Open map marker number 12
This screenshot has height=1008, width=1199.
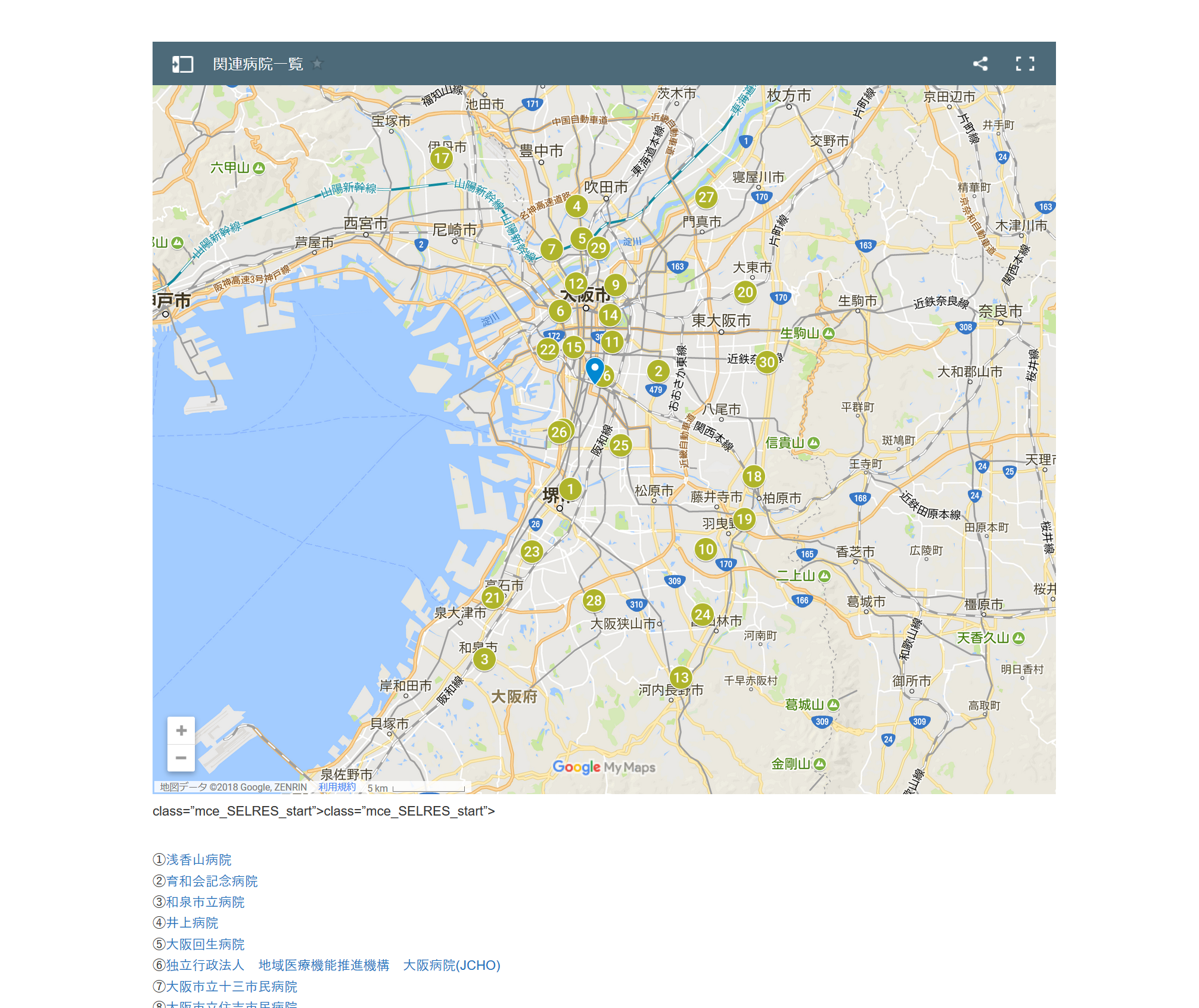pos(576,284)
